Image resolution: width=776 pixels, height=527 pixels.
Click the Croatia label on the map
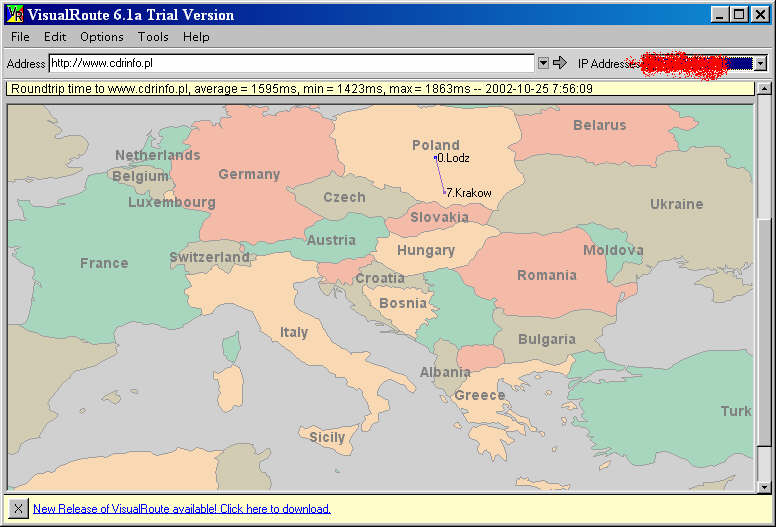tap(380, 278)
